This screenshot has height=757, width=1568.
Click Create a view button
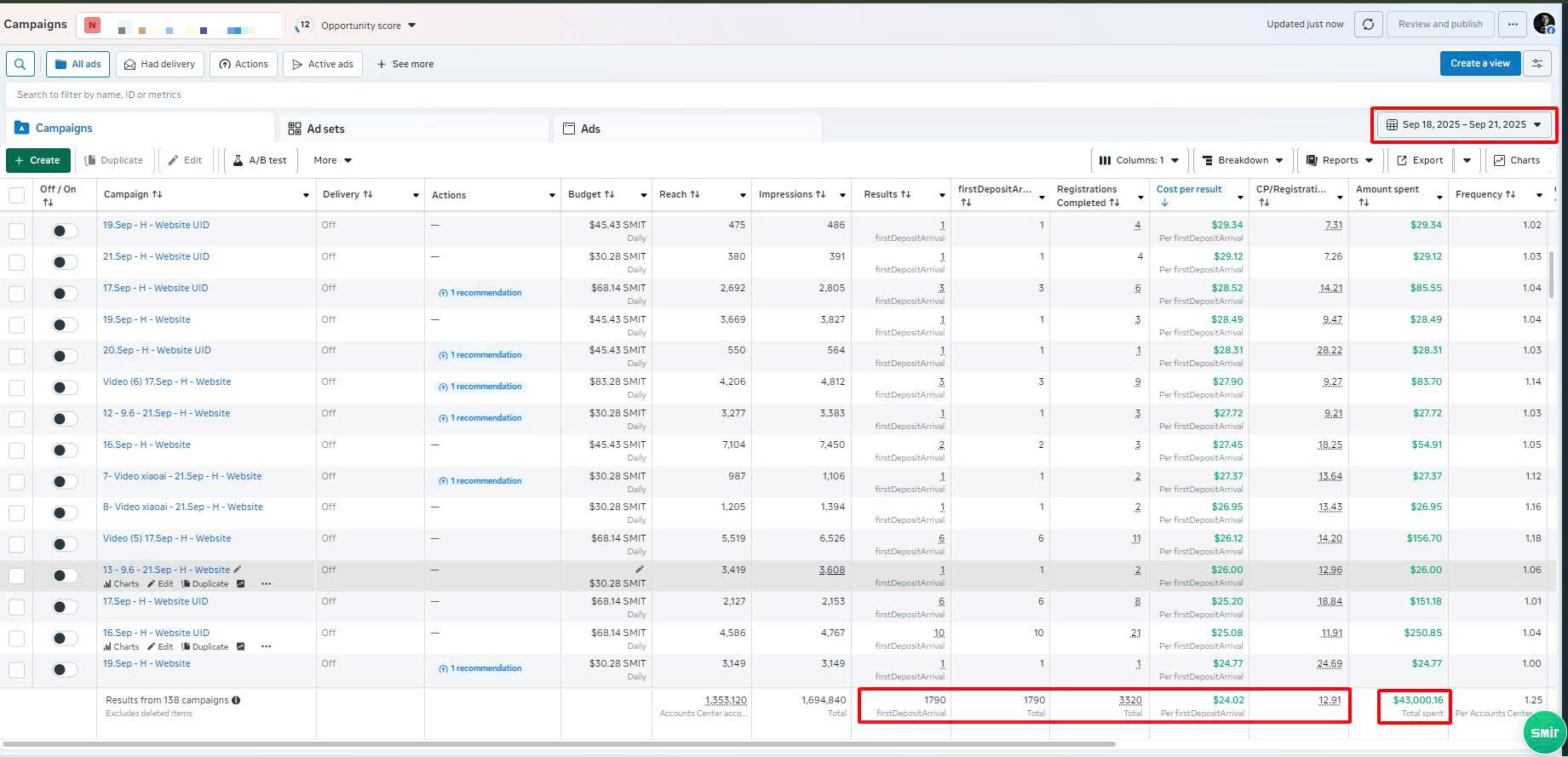coord(1479,63)
